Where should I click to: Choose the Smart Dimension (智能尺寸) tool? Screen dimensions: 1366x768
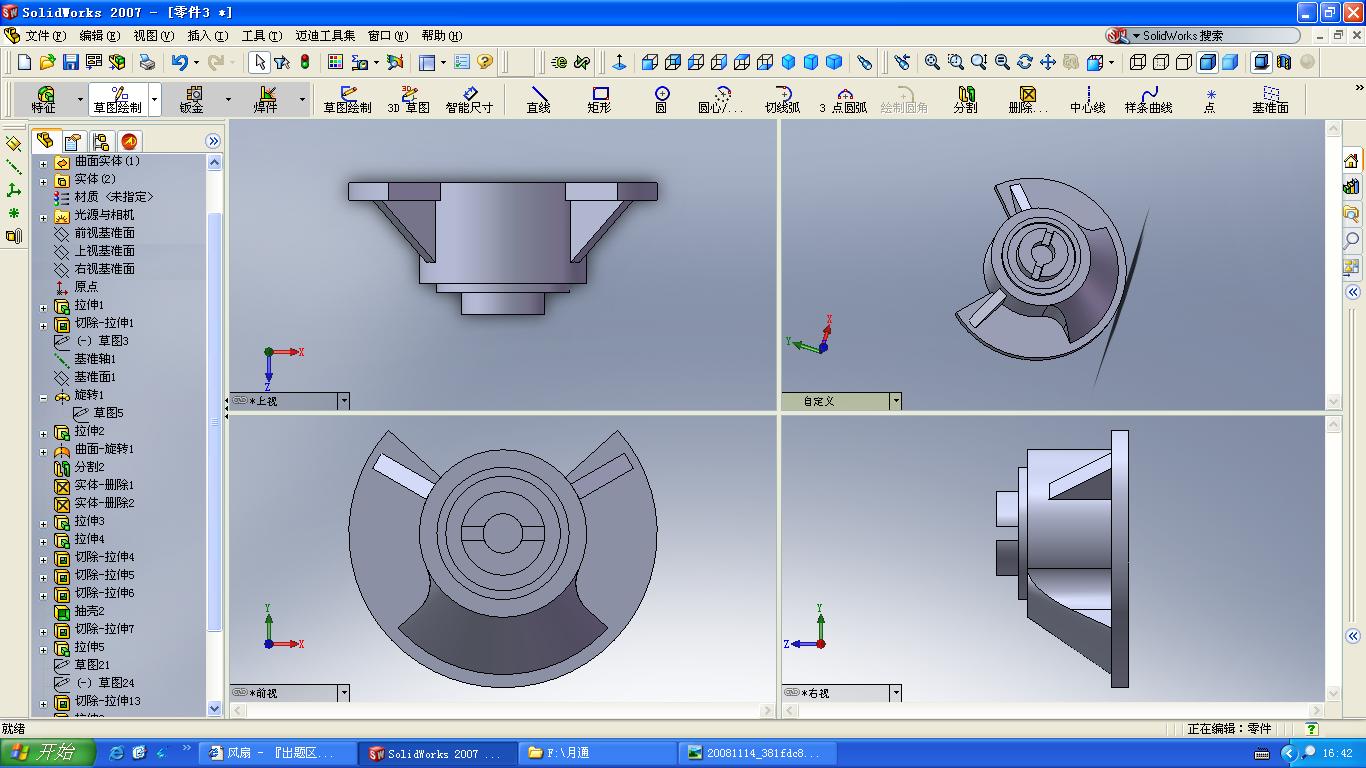pyautogui.click(x=469, y=99)
